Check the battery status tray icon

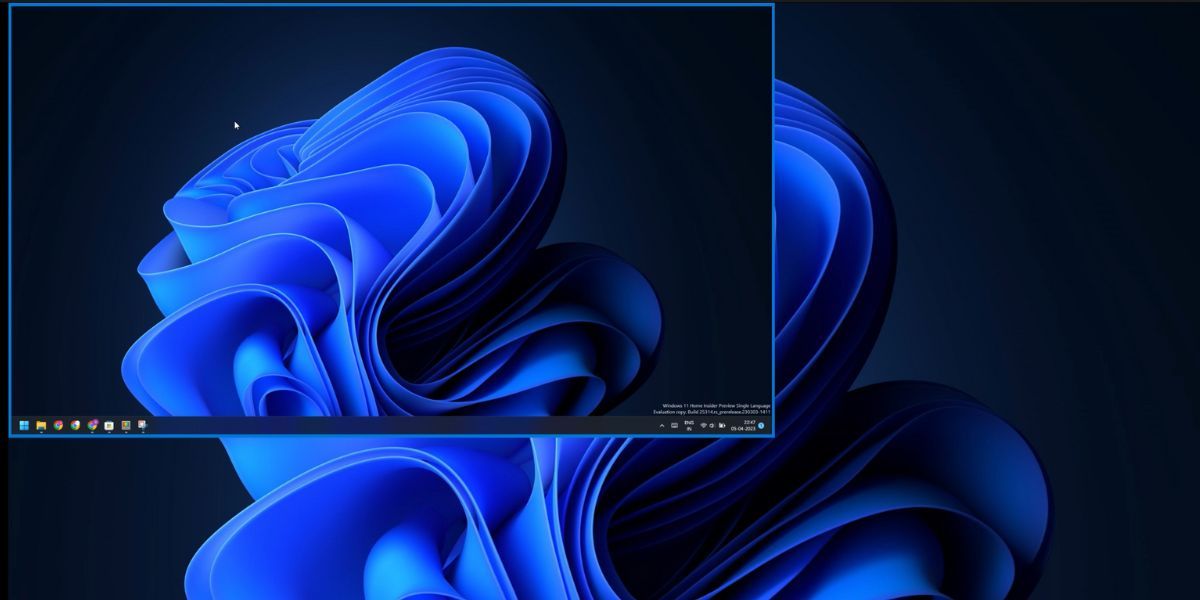coord(722,425)
